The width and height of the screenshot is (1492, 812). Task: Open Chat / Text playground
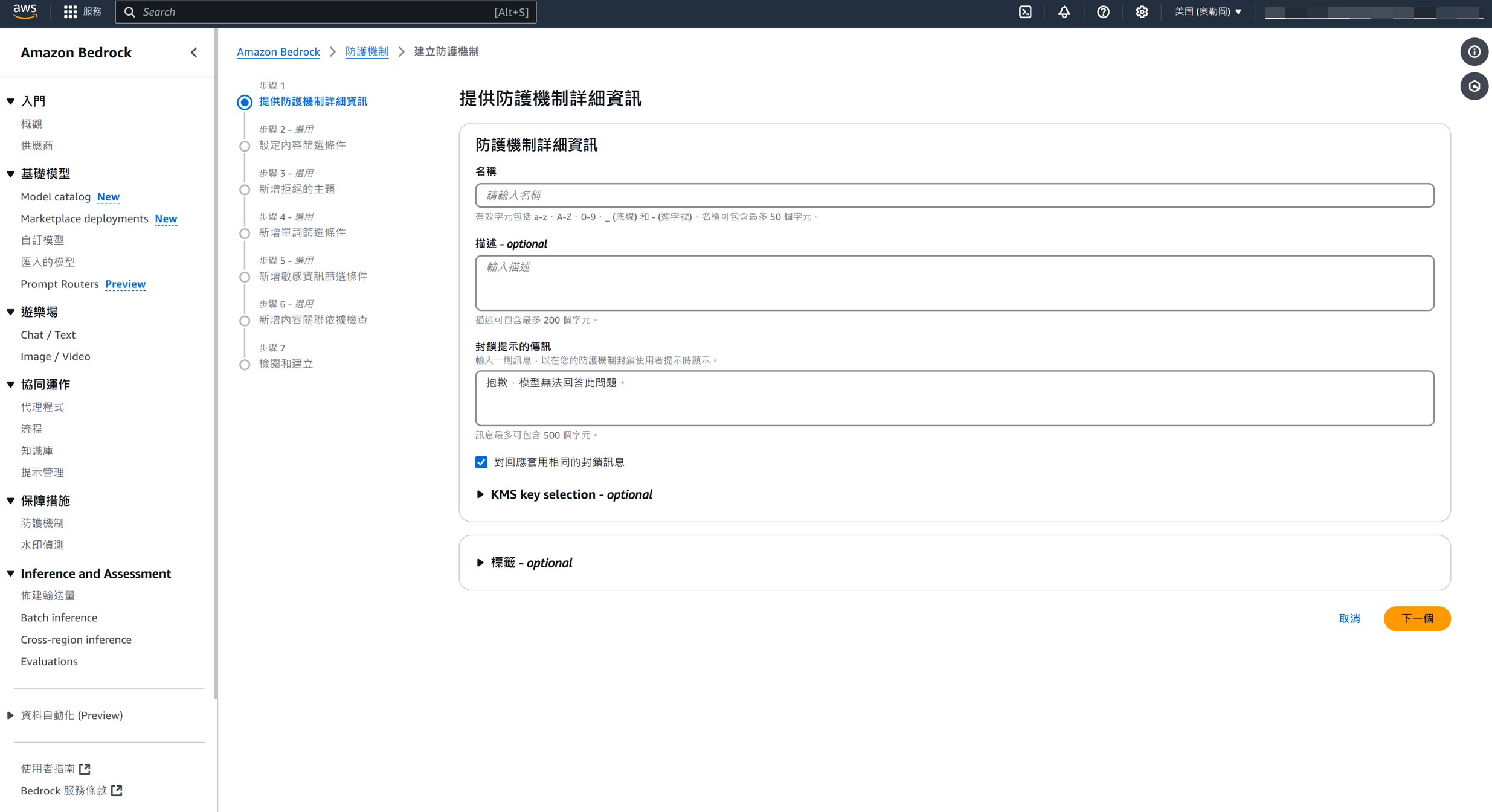click(x=48, y=335)
